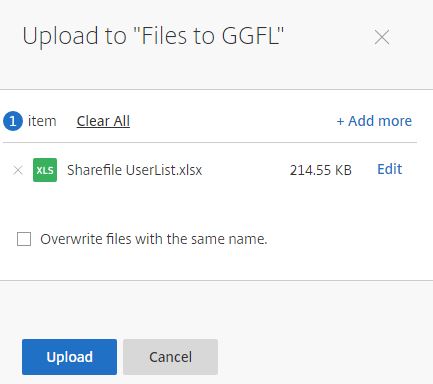Click the 'Overwrite files with the same name' label

154,239
